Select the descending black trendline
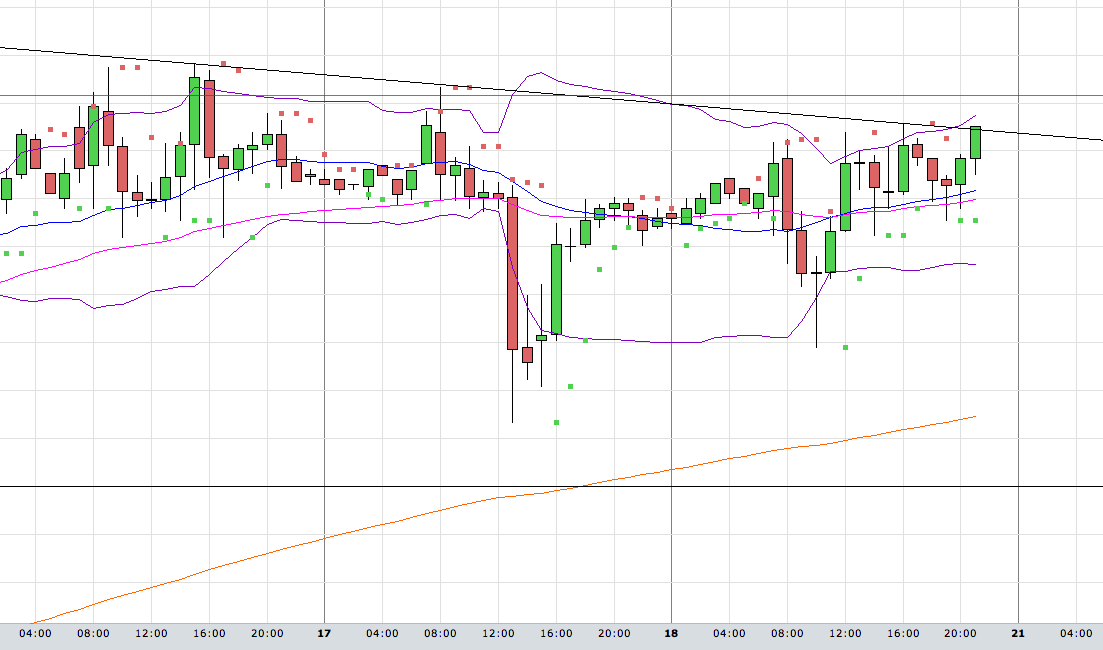 (552, 94)
